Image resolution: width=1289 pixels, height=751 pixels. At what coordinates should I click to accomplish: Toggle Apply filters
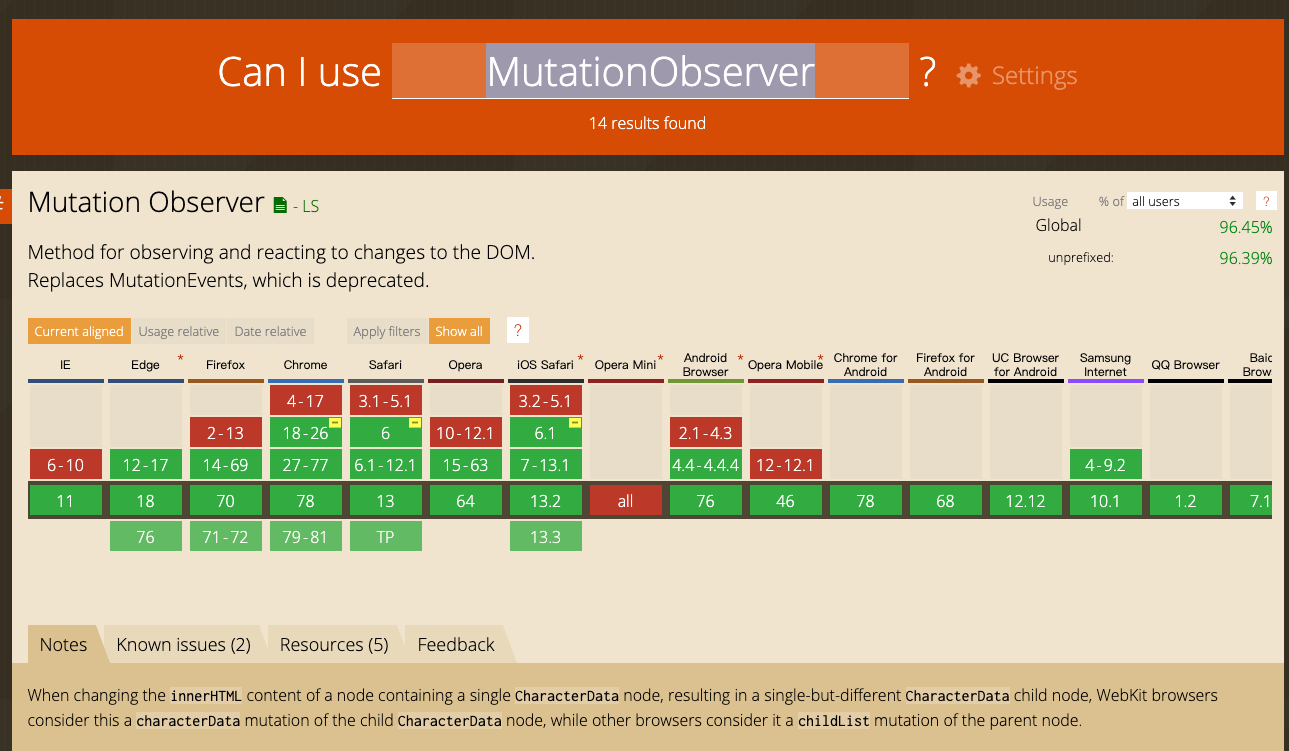click(387, 331)
